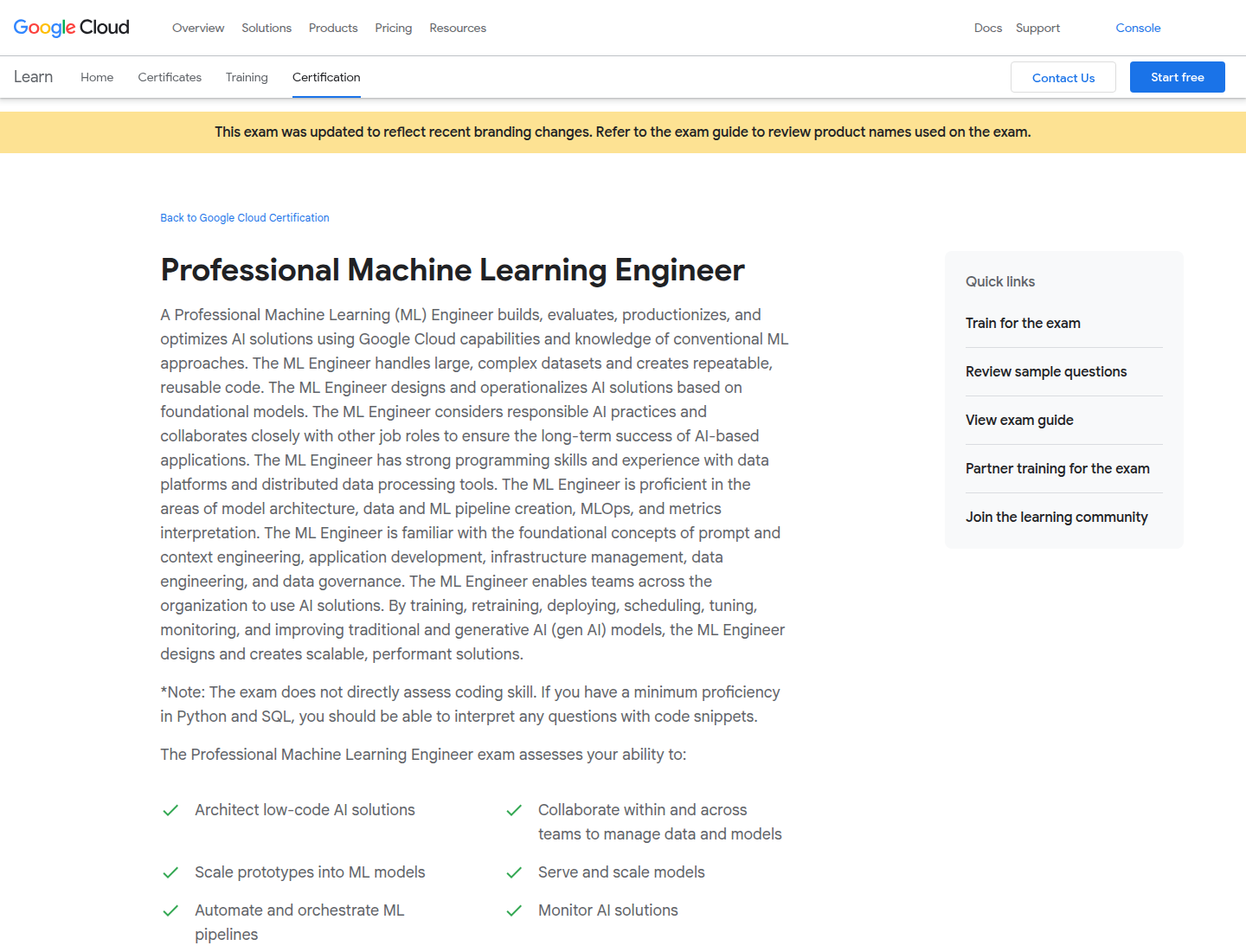Screen dimensions: 1246x952
Task: Click the Learn section title
Action: [33, 77]
